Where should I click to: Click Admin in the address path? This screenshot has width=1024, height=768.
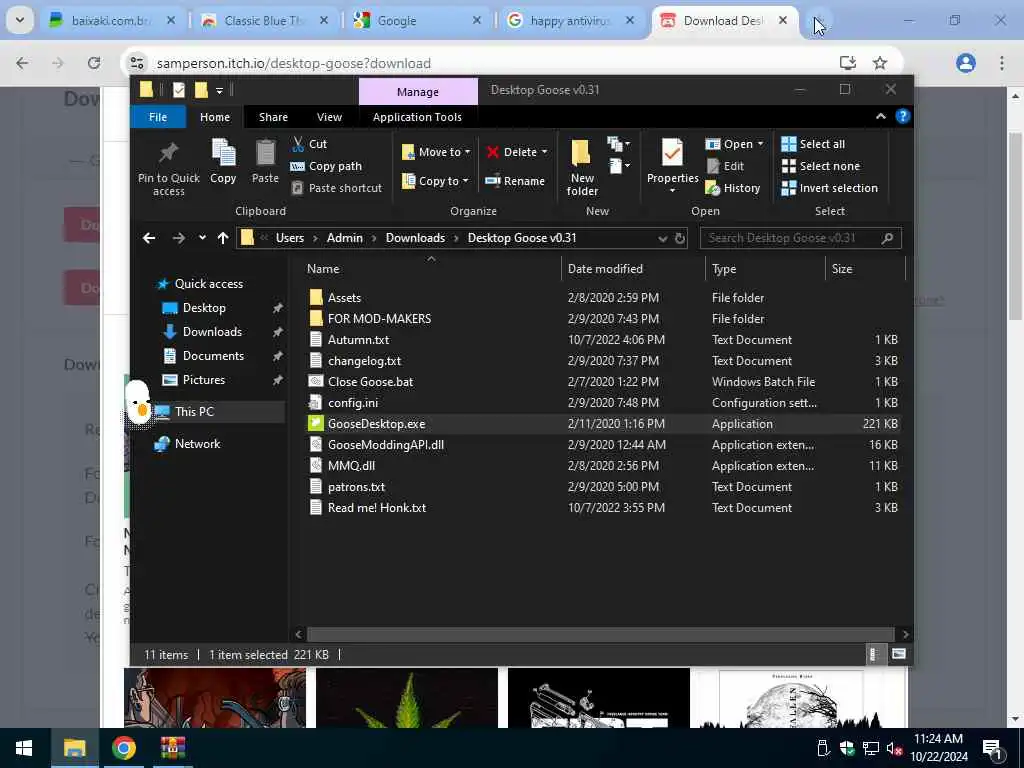(345, 238)
